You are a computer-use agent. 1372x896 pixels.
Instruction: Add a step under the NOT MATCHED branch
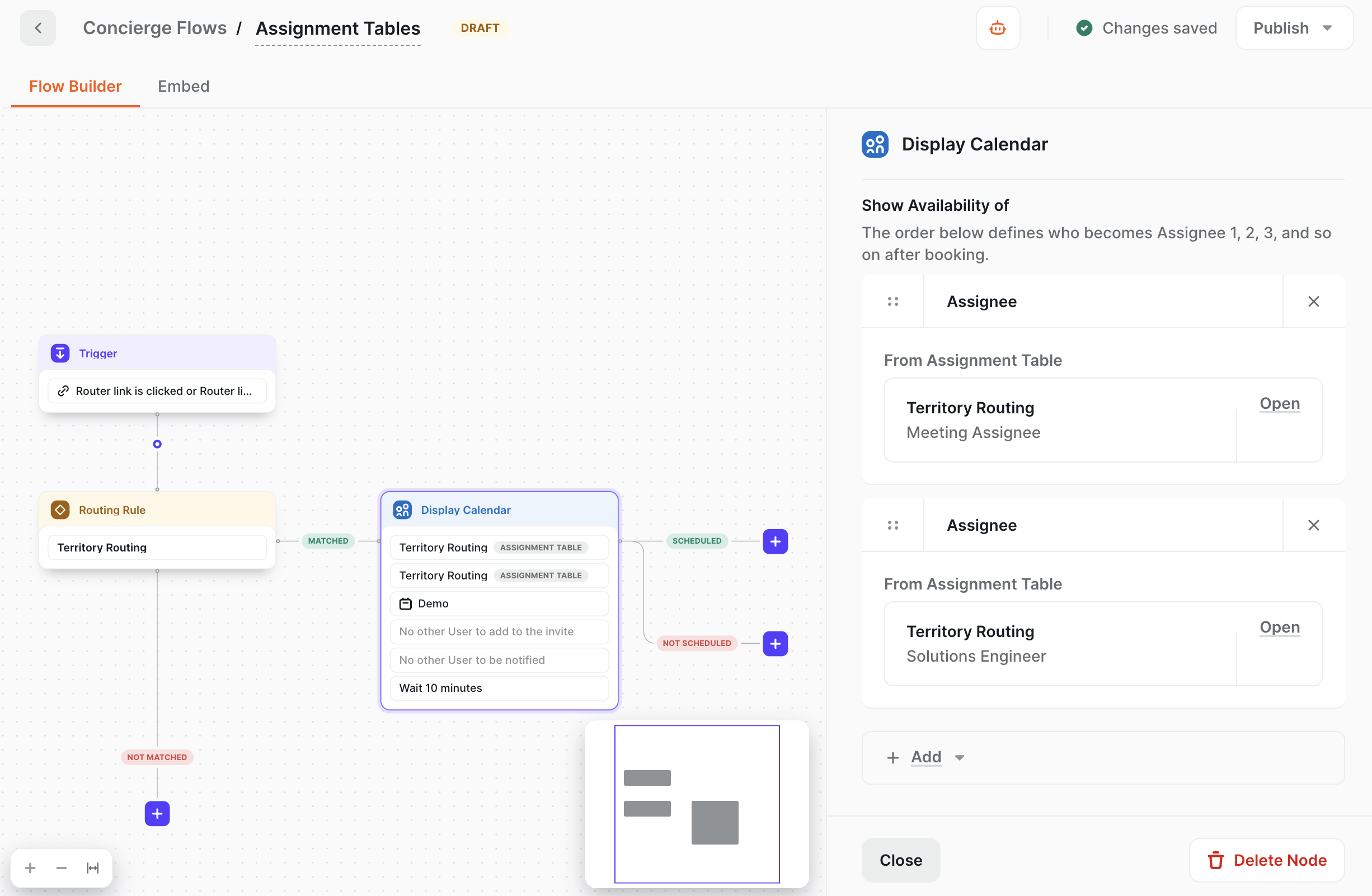pyautogui.click(x=157, y=814)
